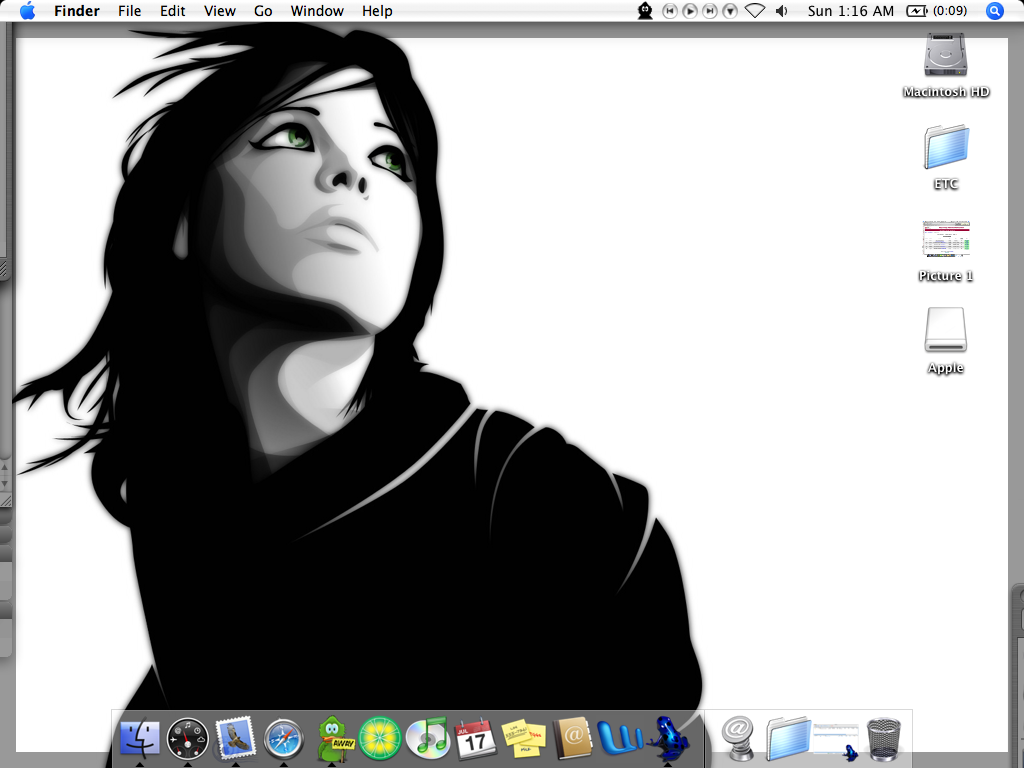The image size is (1024, 768).
Task: Select the Macintosh HD drive icon
Action: click(946, 56)
